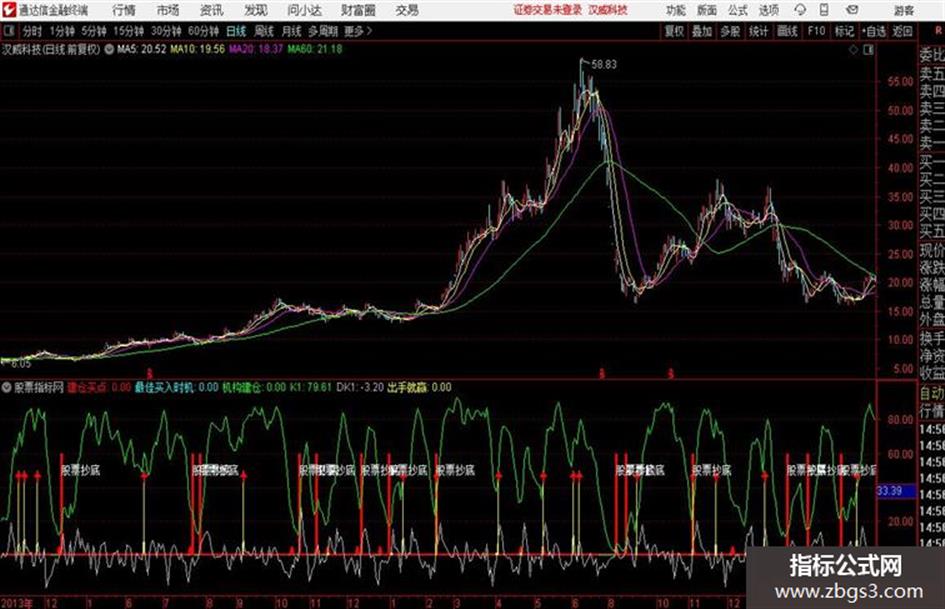
Task: Expand the 更多 periods dropdown
Action: 358,31
